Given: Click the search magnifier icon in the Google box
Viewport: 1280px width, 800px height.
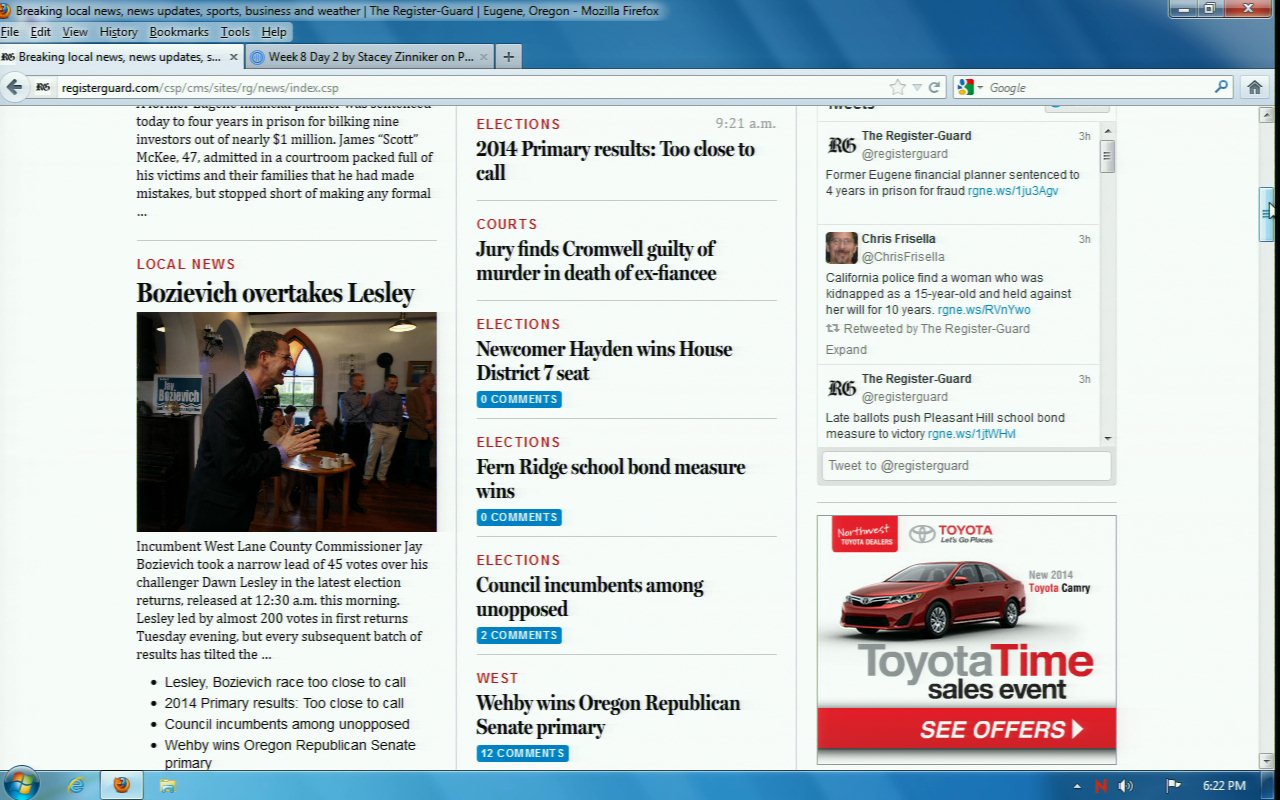Looking at the screenshot, I should coord(1221,87).
